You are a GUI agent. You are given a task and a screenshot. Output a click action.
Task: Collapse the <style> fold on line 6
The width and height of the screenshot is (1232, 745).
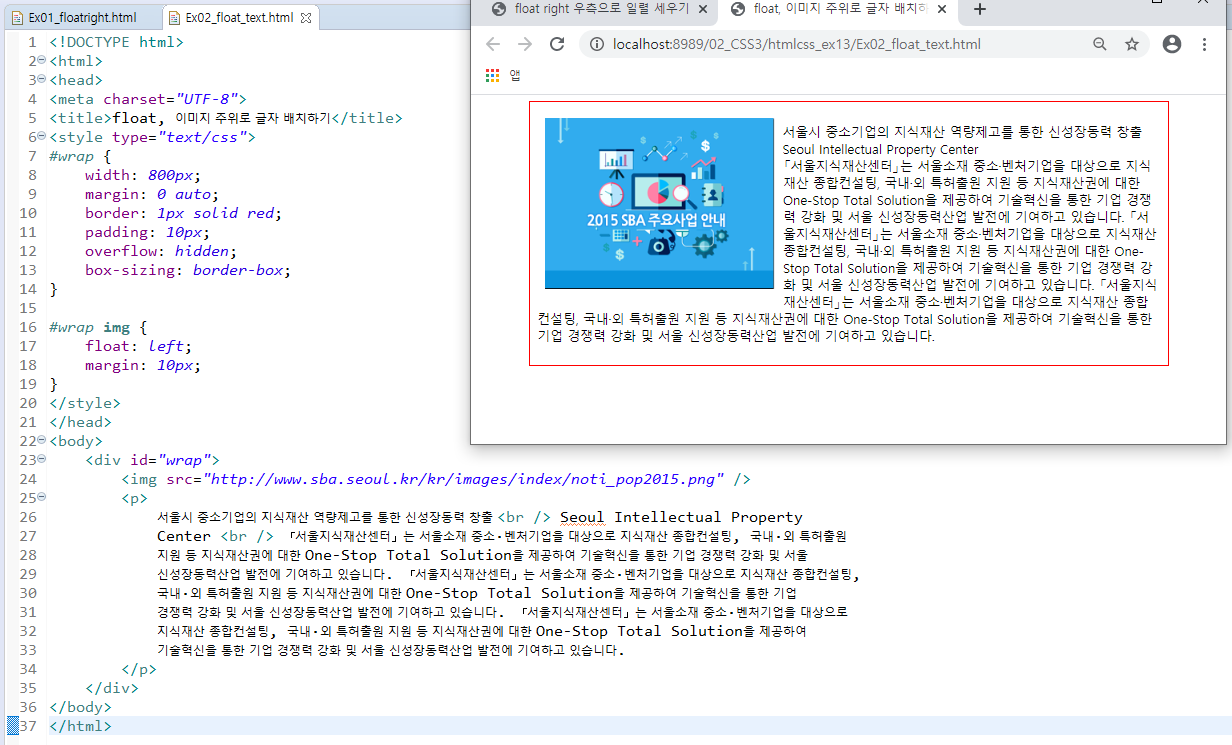tap(41, 137)
